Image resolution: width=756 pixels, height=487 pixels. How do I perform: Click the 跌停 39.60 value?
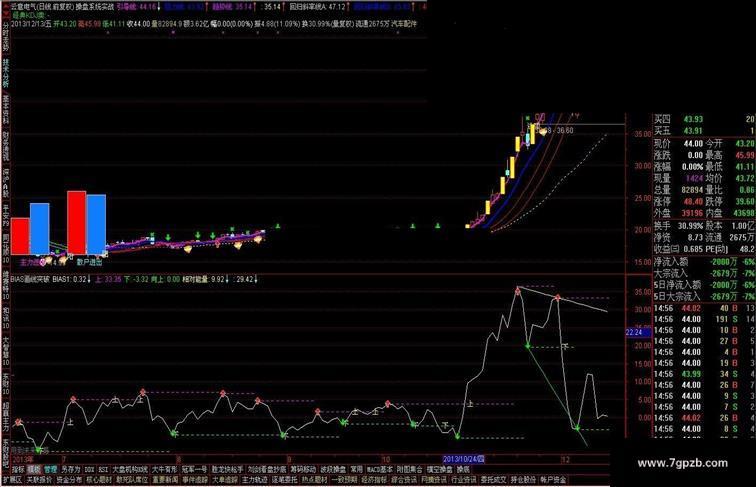tap(745, 202)
